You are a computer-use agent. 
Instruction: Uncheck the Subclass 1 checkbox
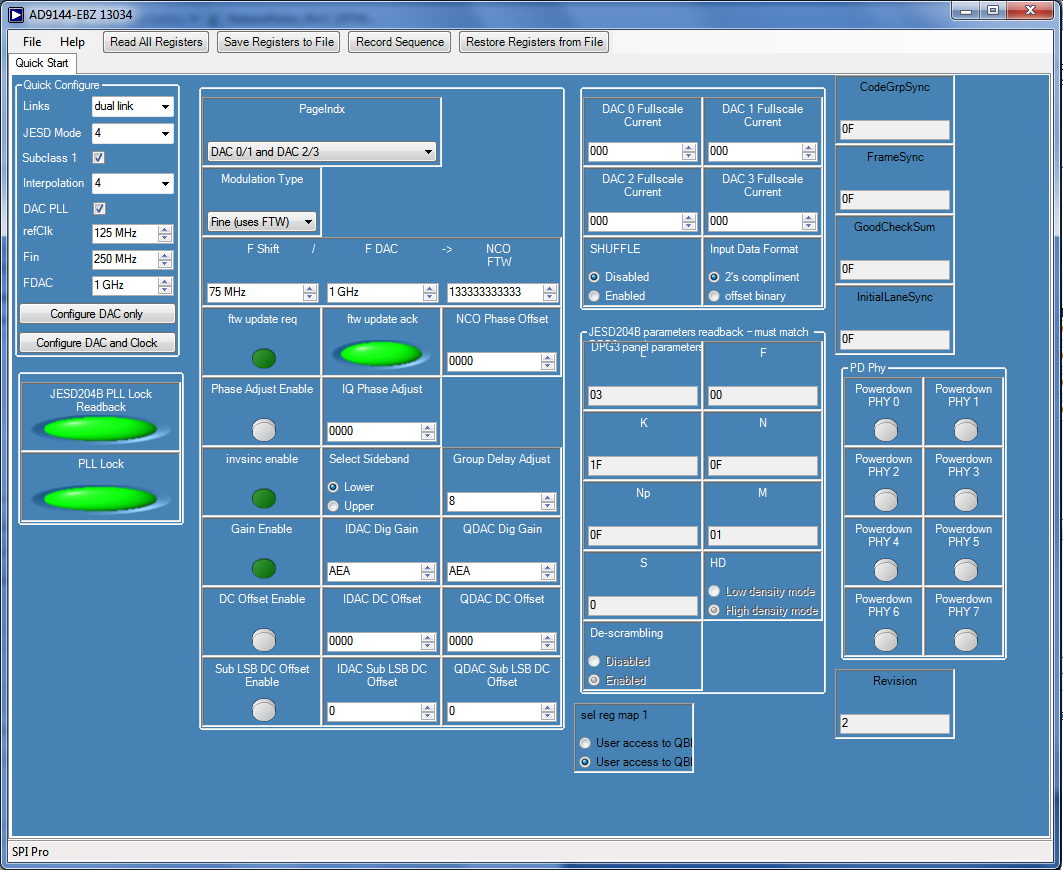(99, 158)
